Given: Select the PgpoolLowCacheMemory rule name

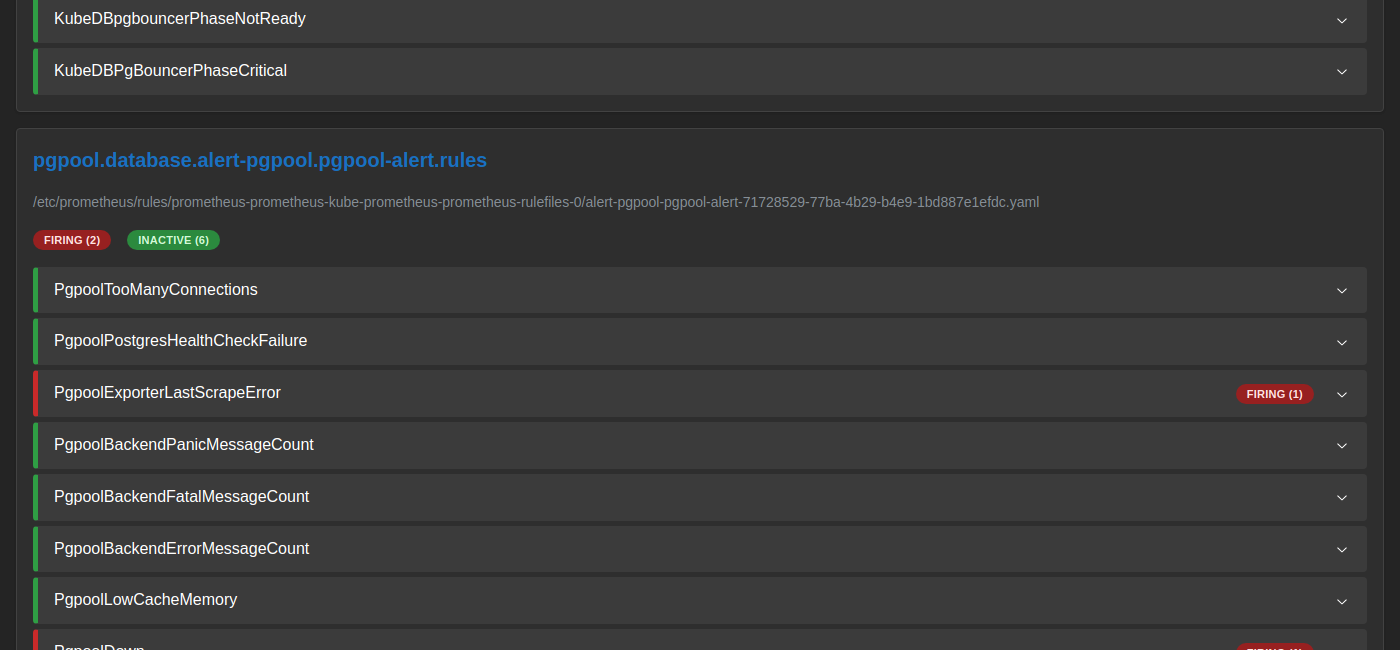Looking at the screenshot, I should pyautogui.click(x=146, y=600).
